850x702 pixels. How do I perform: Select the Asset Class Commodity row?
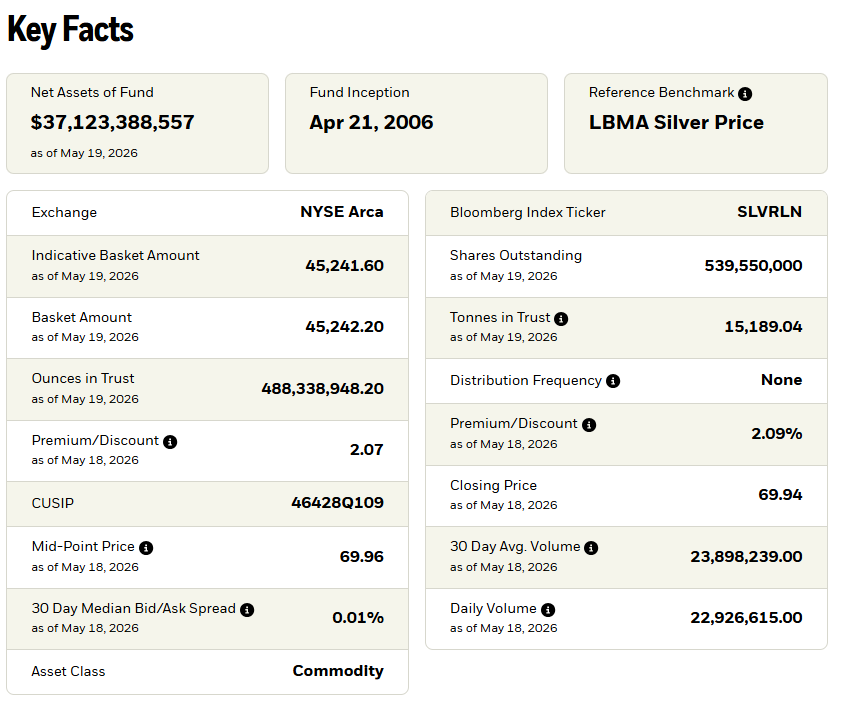(207, 672)
